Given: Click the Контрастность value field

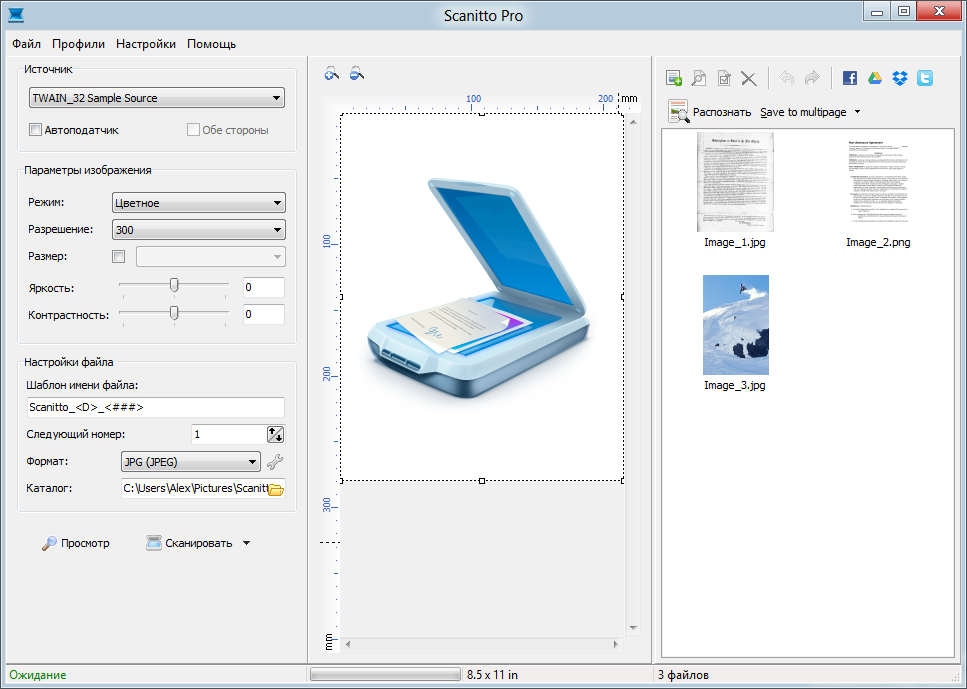Looking at the screenshot, I should [x=264, y=315].
